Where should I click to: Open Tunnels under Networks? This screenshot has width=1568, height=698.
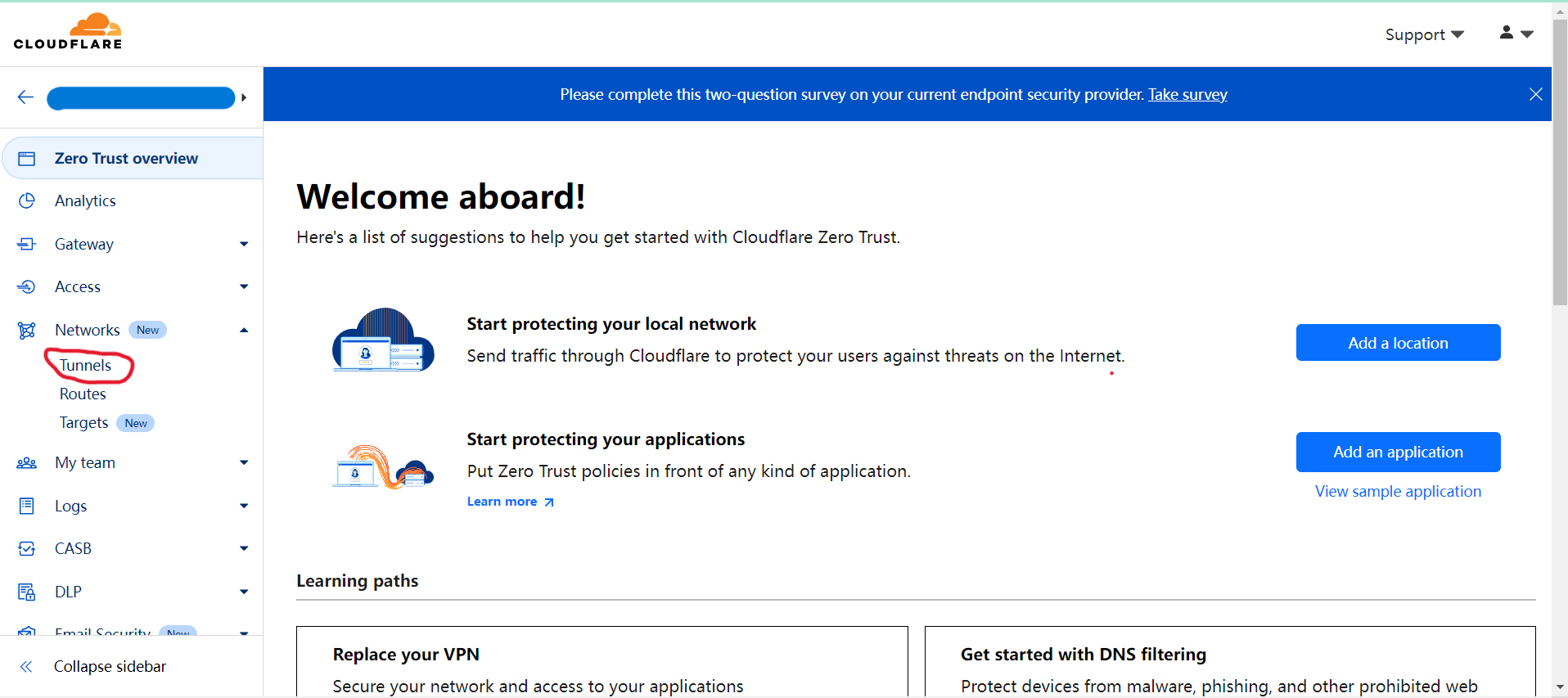tap(85, 365)
